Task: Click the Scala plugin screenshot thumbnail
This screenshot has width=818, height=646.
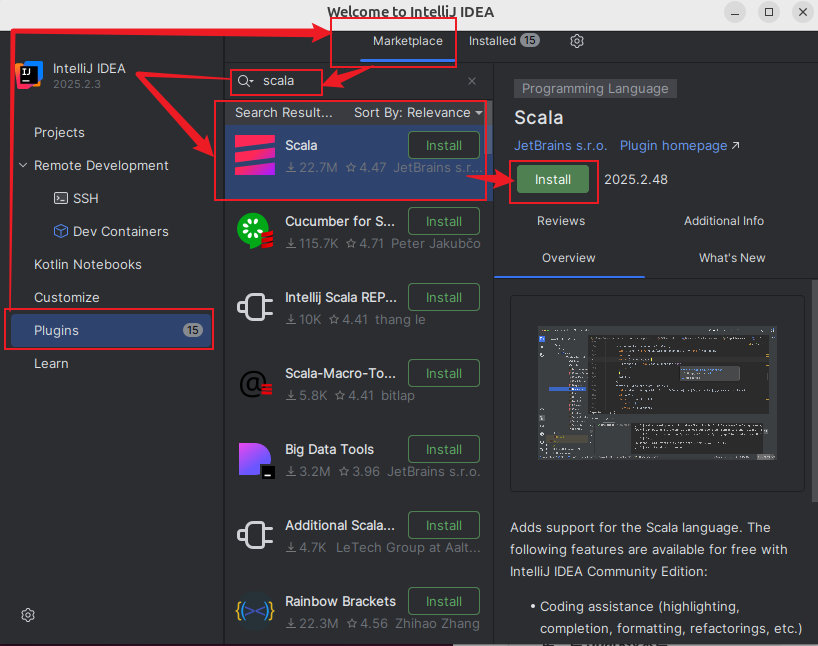Action: (657, 393)
